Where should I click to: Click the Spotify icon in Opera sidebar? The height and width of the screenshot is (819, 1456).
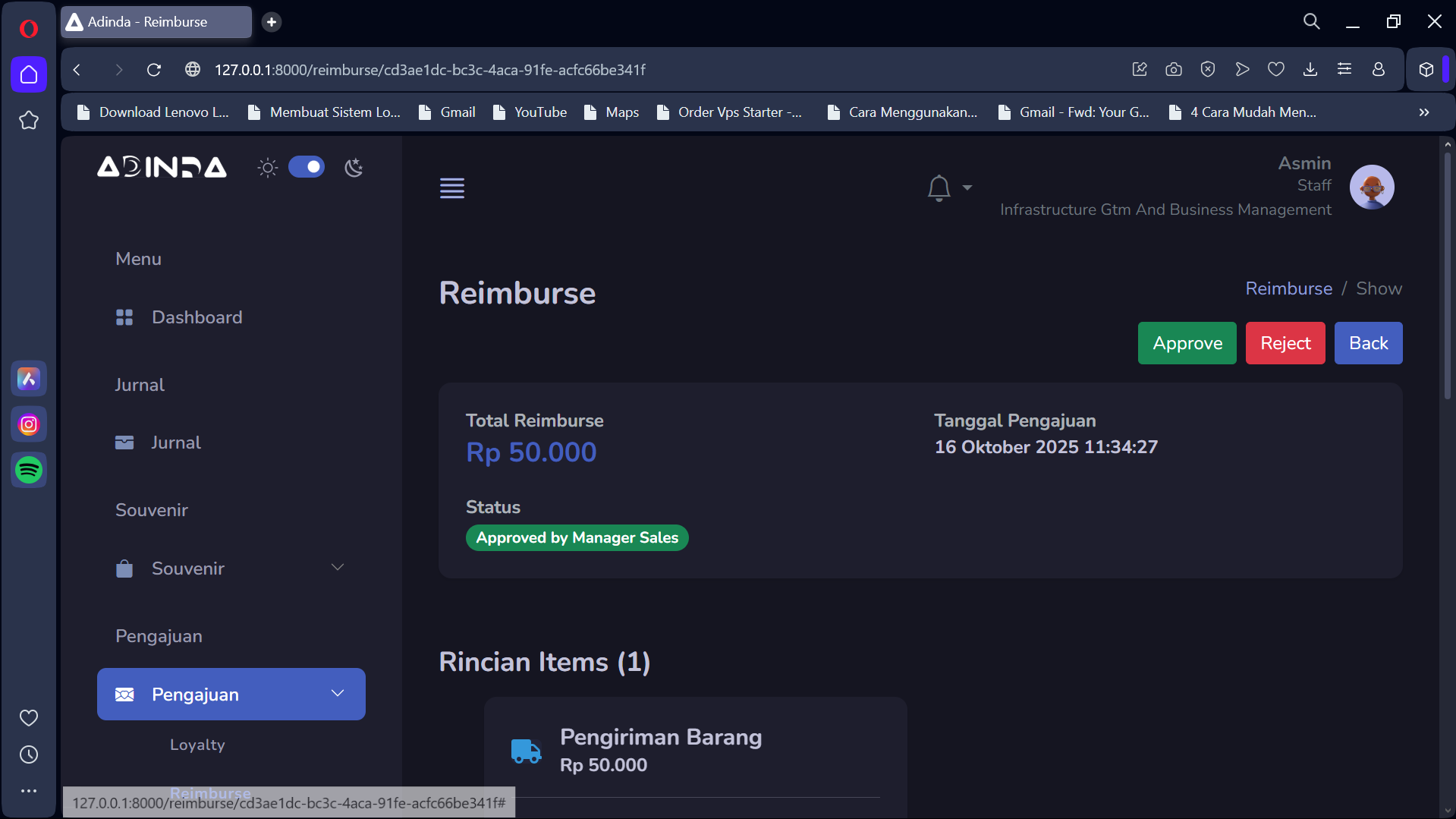pos(29,470)
